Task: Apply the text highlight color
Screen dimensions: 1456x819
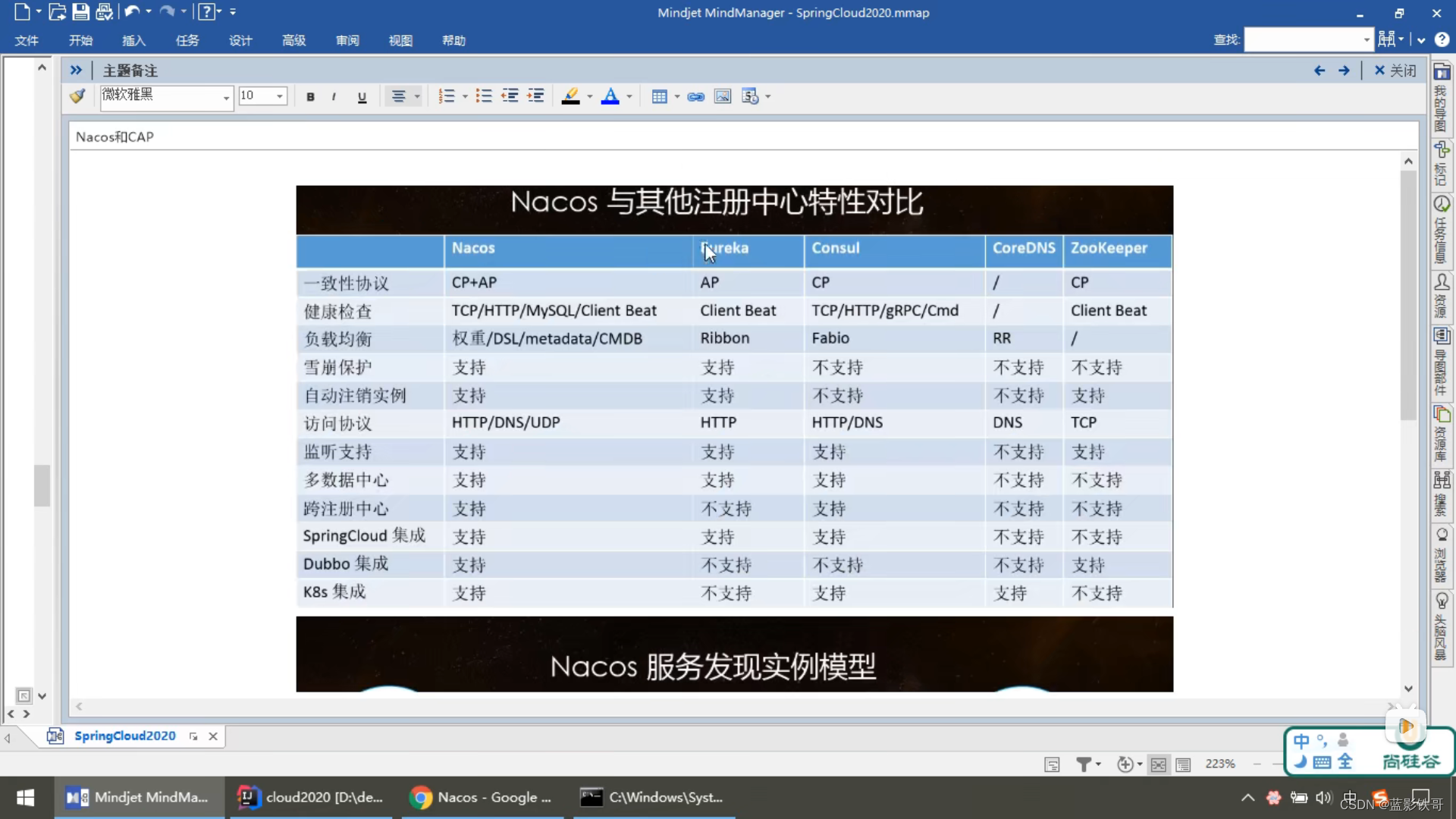Action: [x=571, y=96]
